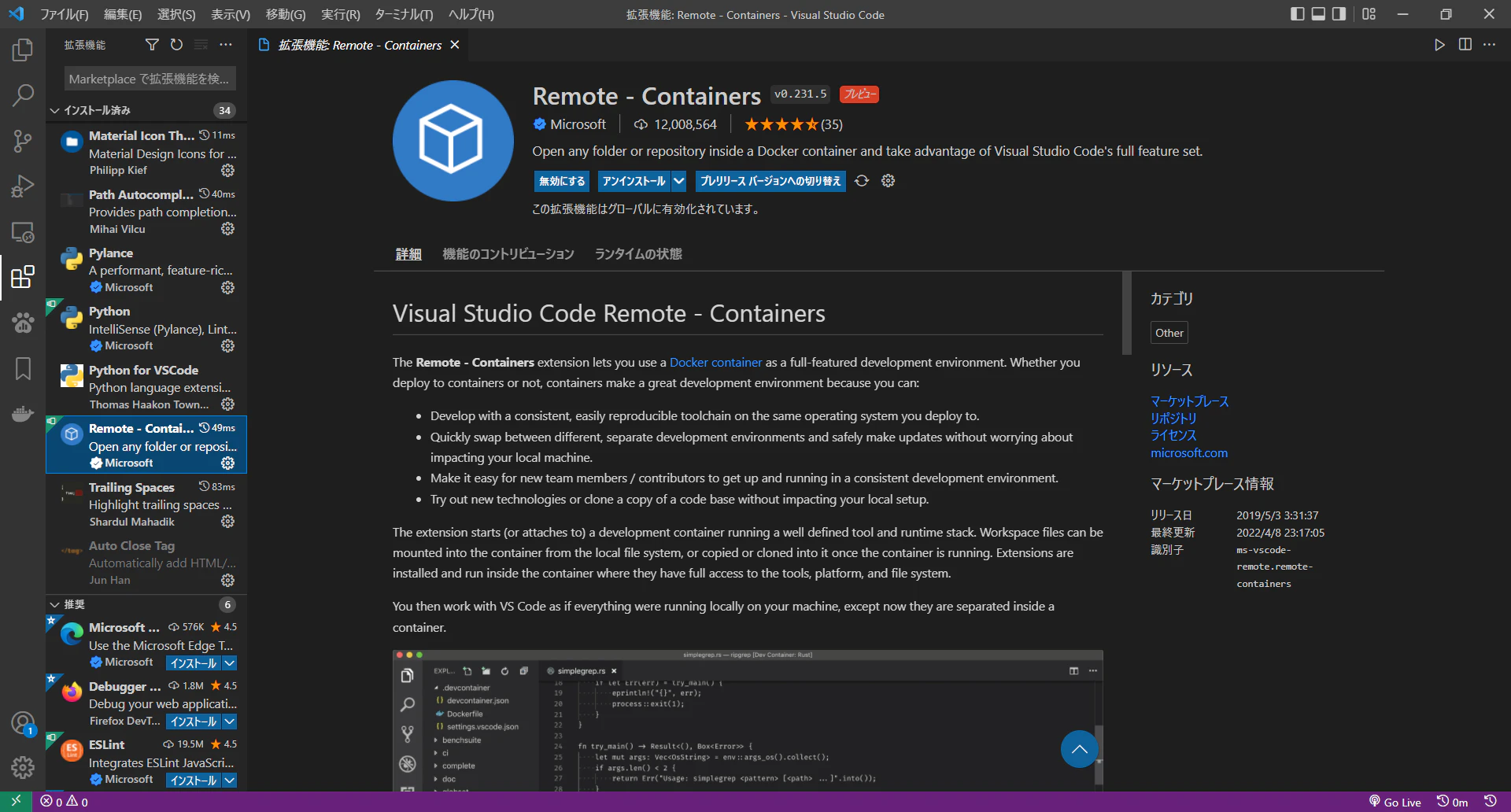Open the ターミナル(T) menu
1511x812 pixels.
click(x=404, y=14)
